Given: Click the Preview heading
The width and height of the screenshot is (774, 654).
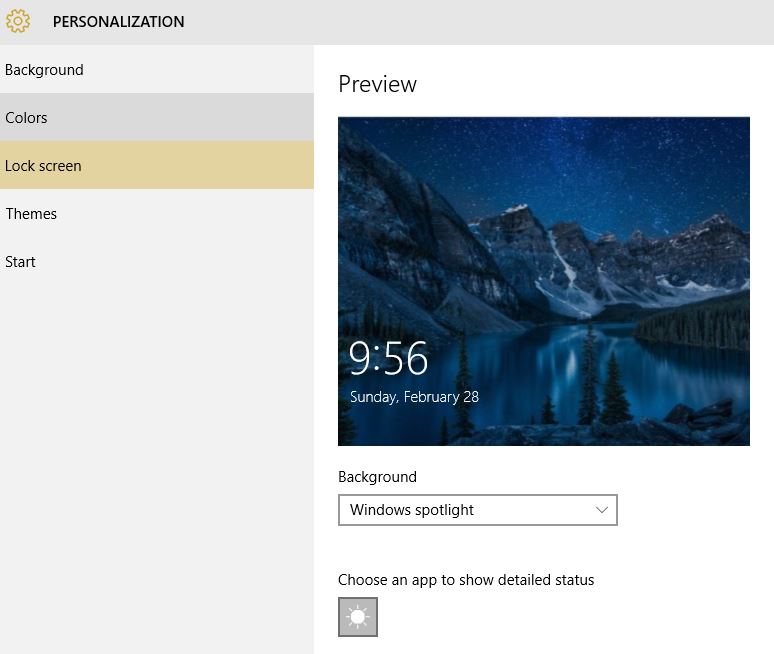Looking at the screenshot, I should (378, 84).
